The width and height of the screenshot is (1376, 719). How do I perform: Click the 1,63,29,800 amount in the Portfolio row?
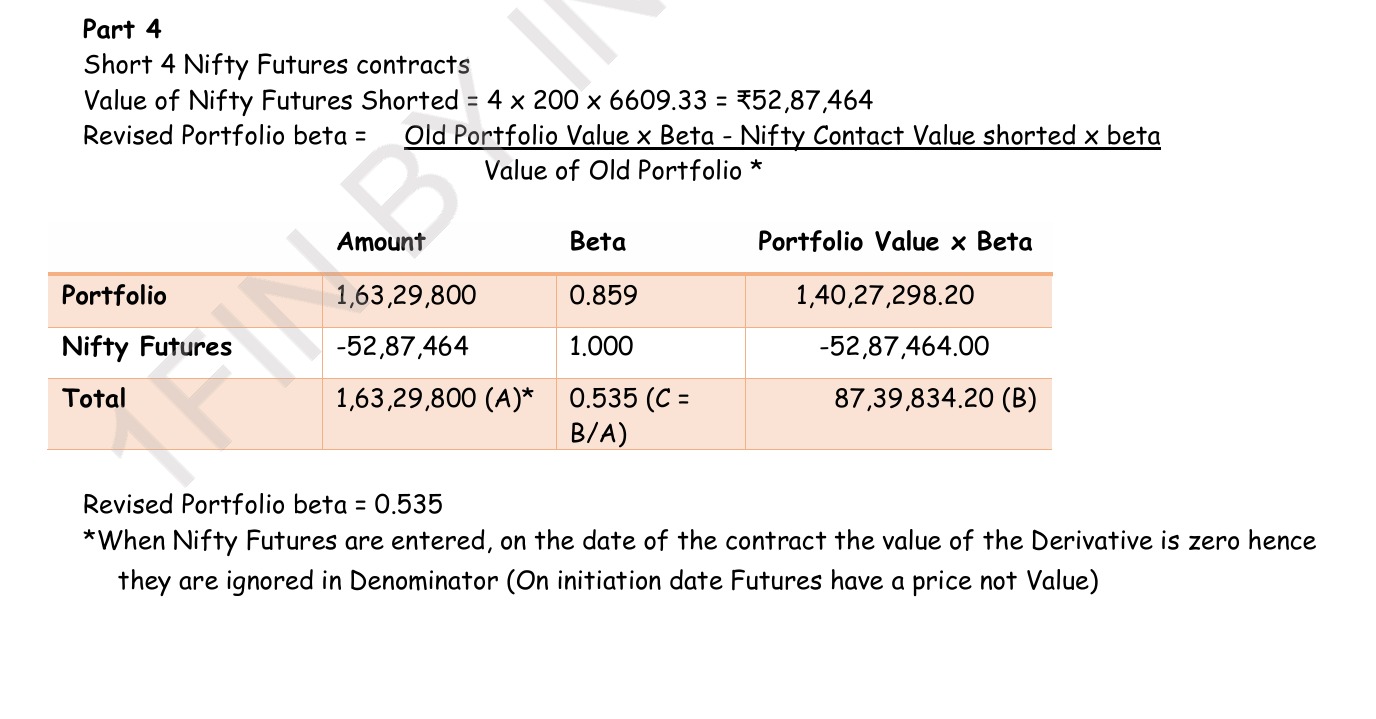(406, 296)
